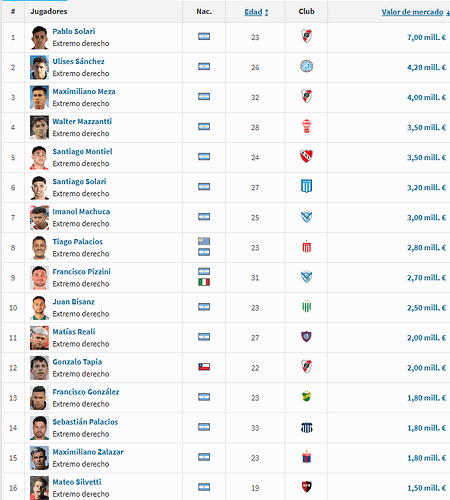This screenshot has height=500, width=450.
Task: Open San Lorenzo crest for Matías Reali
Action: [306, 337]
